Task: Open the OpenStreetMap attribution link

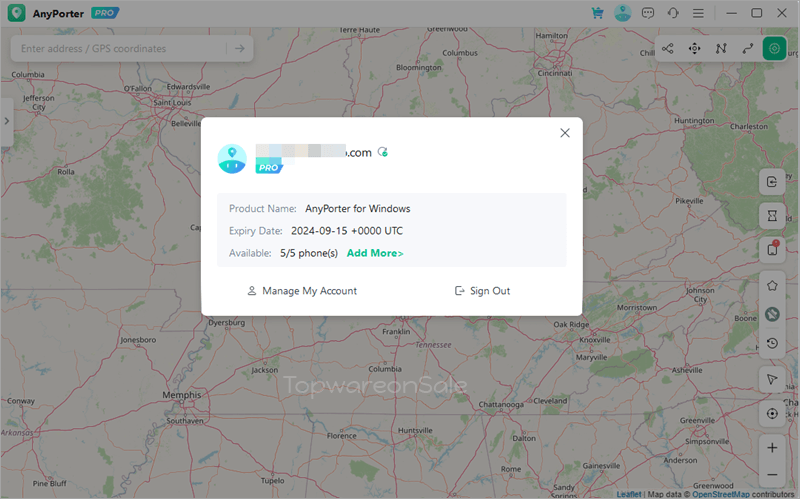Action: coord(721,494)
